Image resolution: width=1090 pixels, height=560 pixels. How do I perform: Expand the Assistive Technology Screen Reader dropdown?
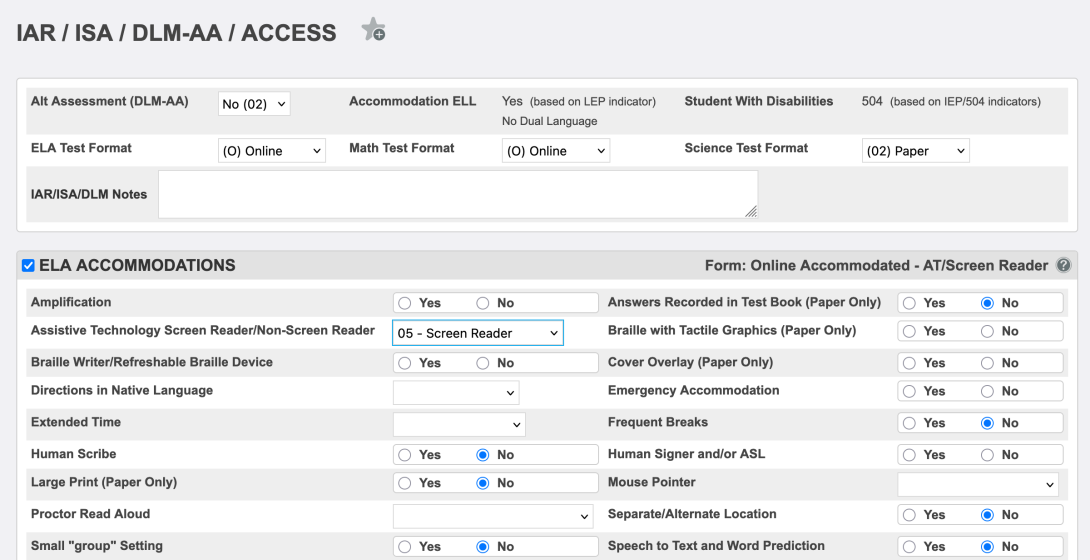(477, 333)
